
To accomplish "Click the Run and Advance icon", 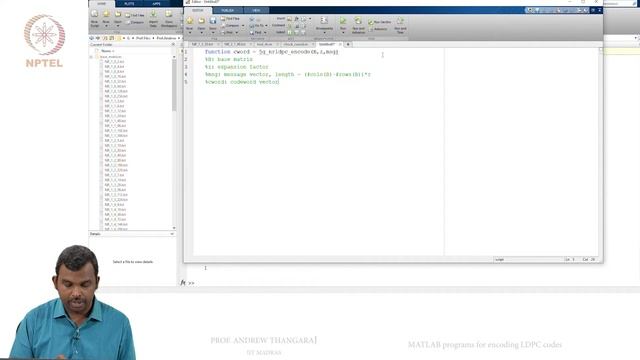I will click(358, 20).
